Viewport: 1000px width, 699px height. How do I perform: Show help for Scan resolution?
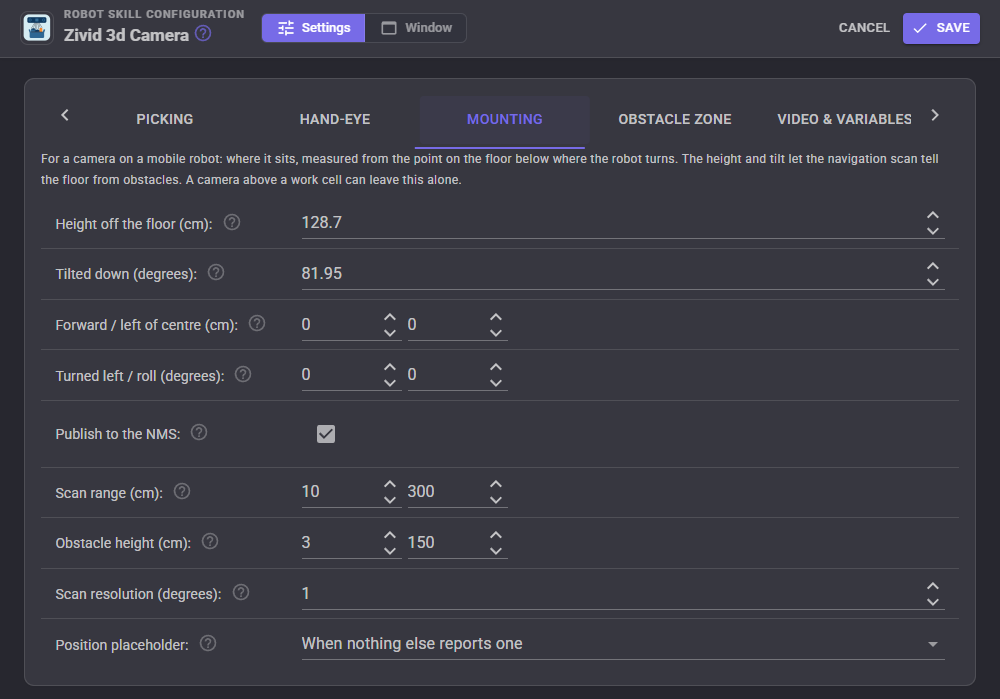[x=241, y=592]
